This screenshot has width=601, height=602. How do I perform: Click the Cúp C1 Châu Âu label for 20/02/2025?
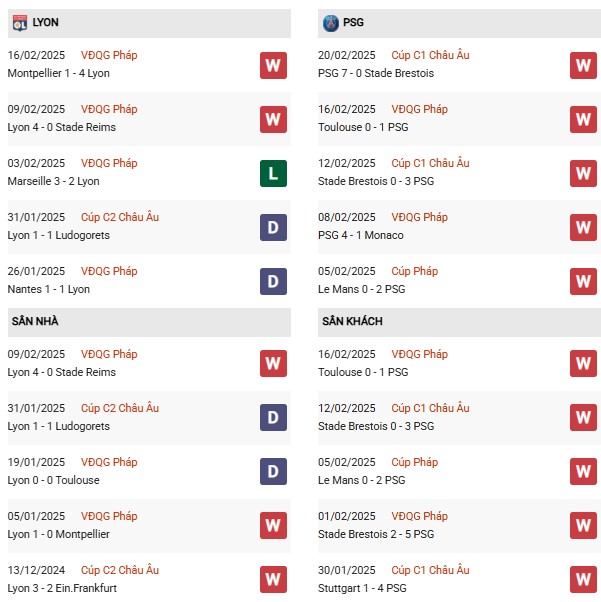click(x=430, y=55)
